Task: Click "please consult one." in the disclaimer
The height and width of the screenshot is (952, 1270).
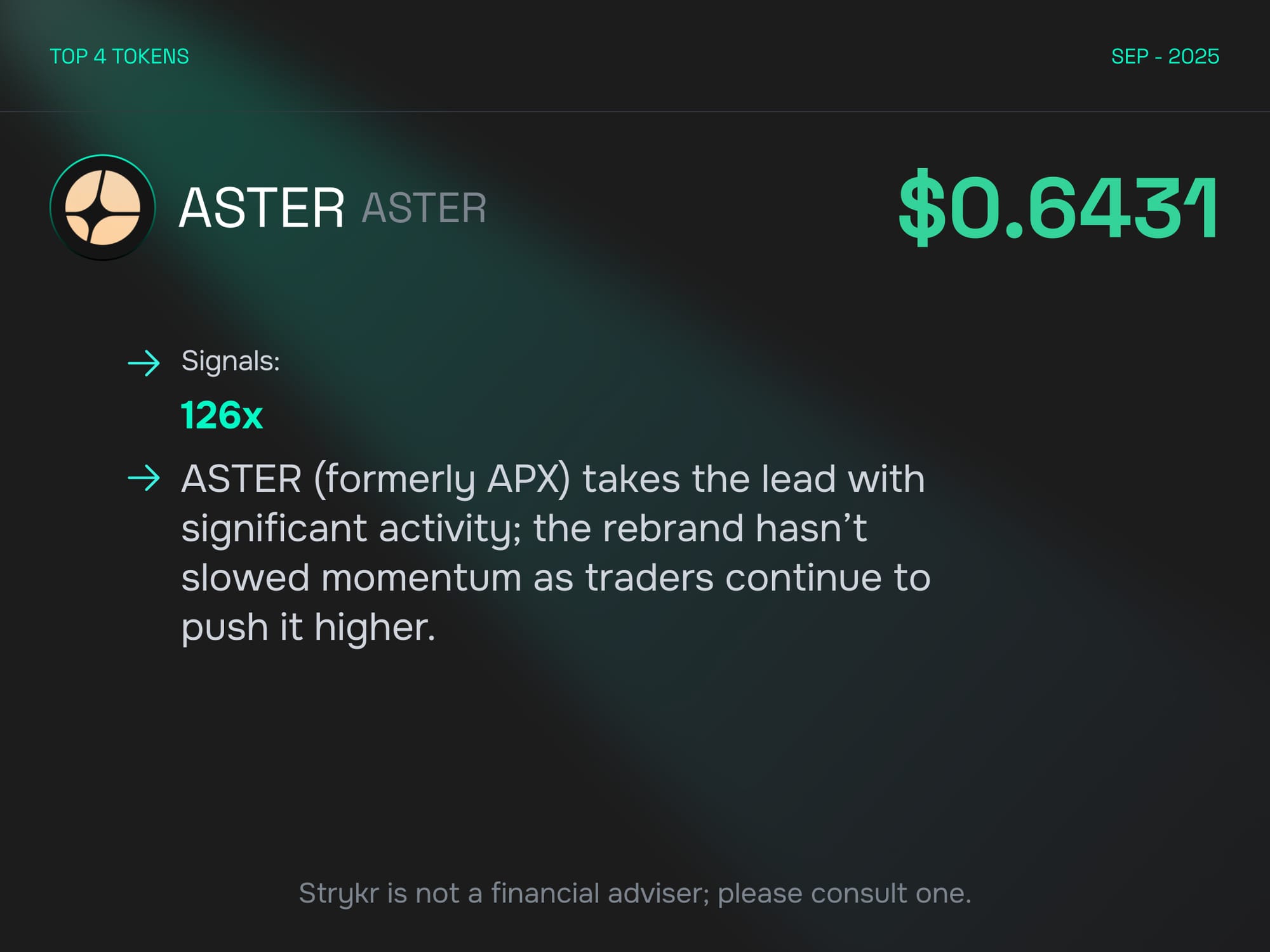Action: coord(844,894)
